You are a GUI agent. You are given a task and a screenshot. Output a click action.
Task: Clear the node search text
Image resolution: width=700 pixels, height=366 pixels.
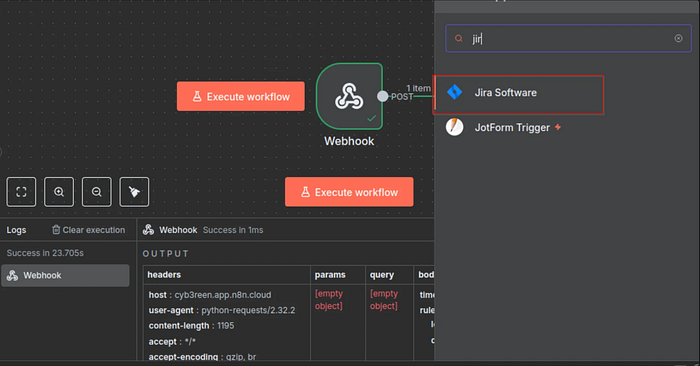click(x=678, y=38)
